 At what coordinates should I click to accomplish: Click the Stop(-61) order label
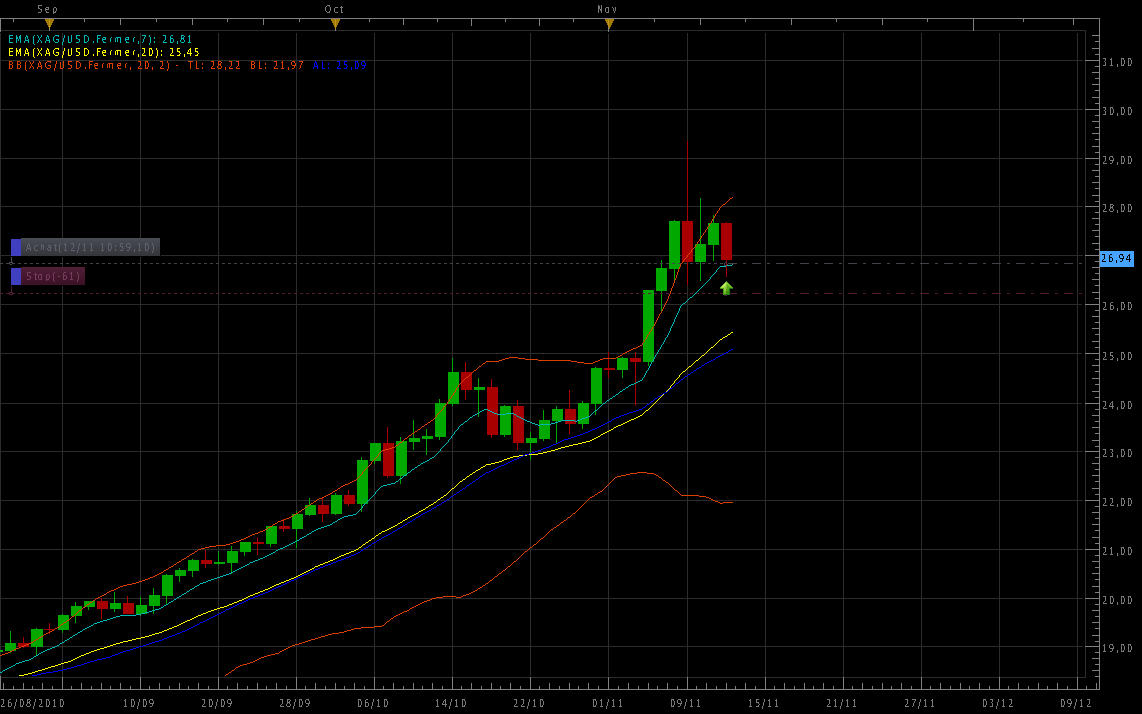(x=53, y=276)
